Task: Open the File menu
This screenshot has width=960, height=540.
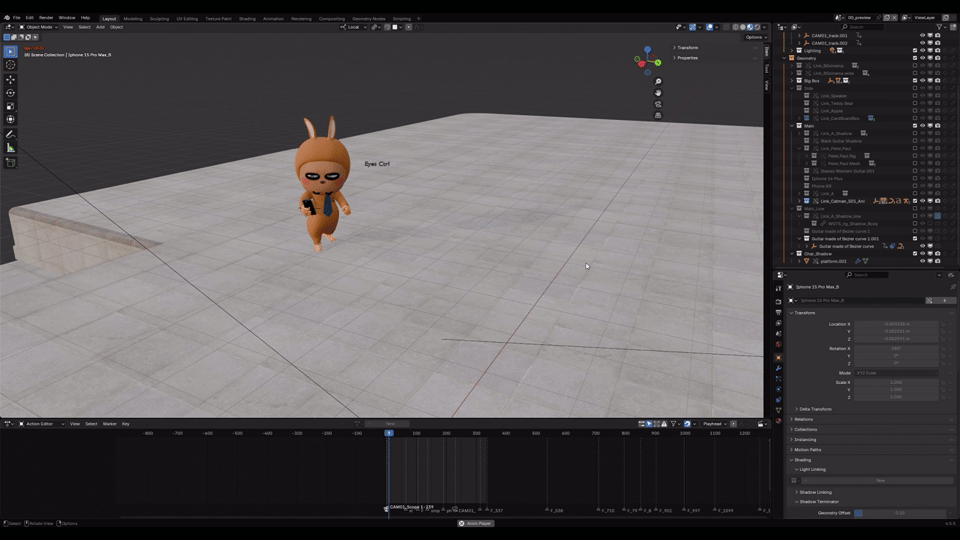Action: (17, 18)
